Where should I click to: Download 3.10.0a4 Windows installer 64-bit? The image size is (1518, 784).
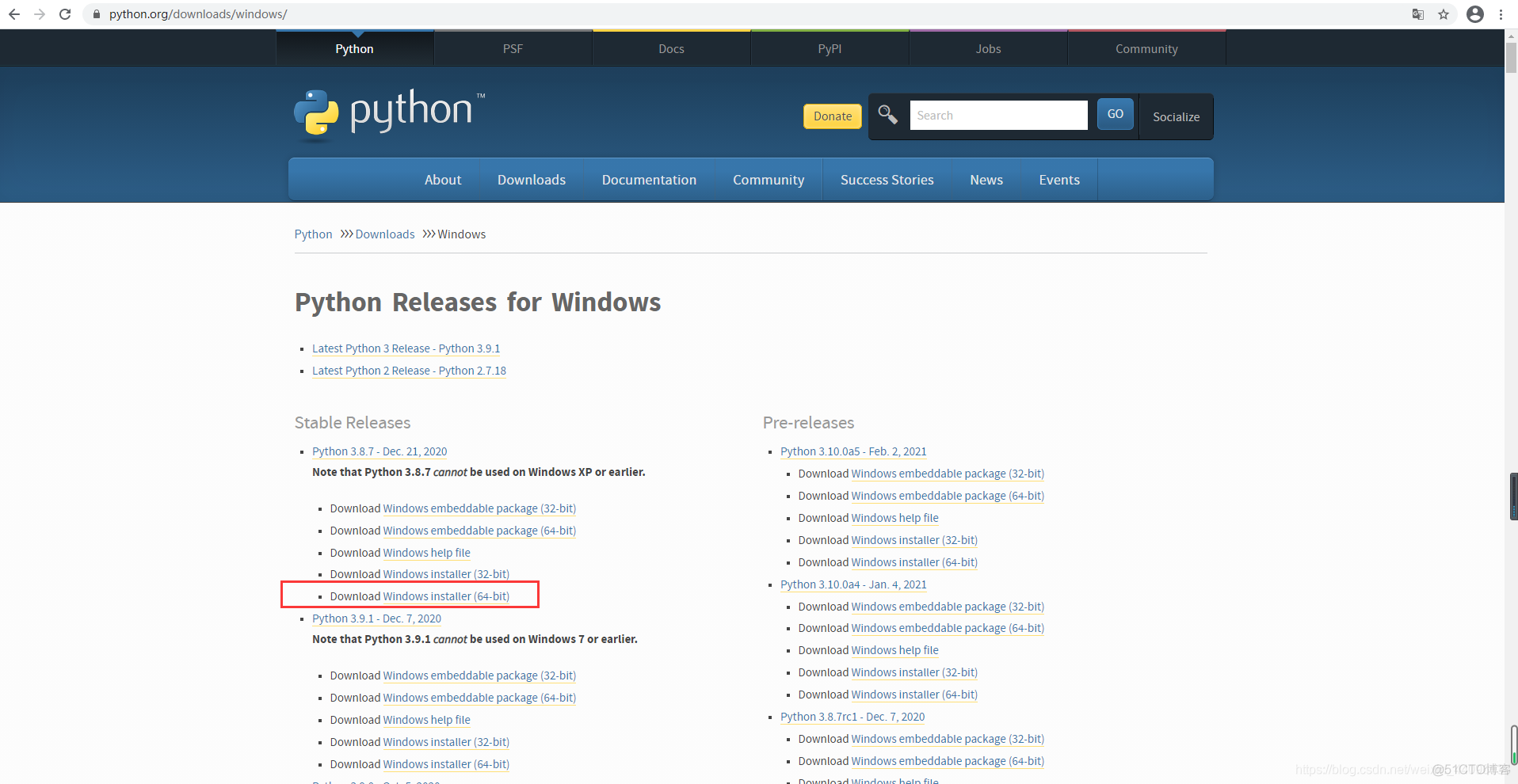tap(914, 695)
